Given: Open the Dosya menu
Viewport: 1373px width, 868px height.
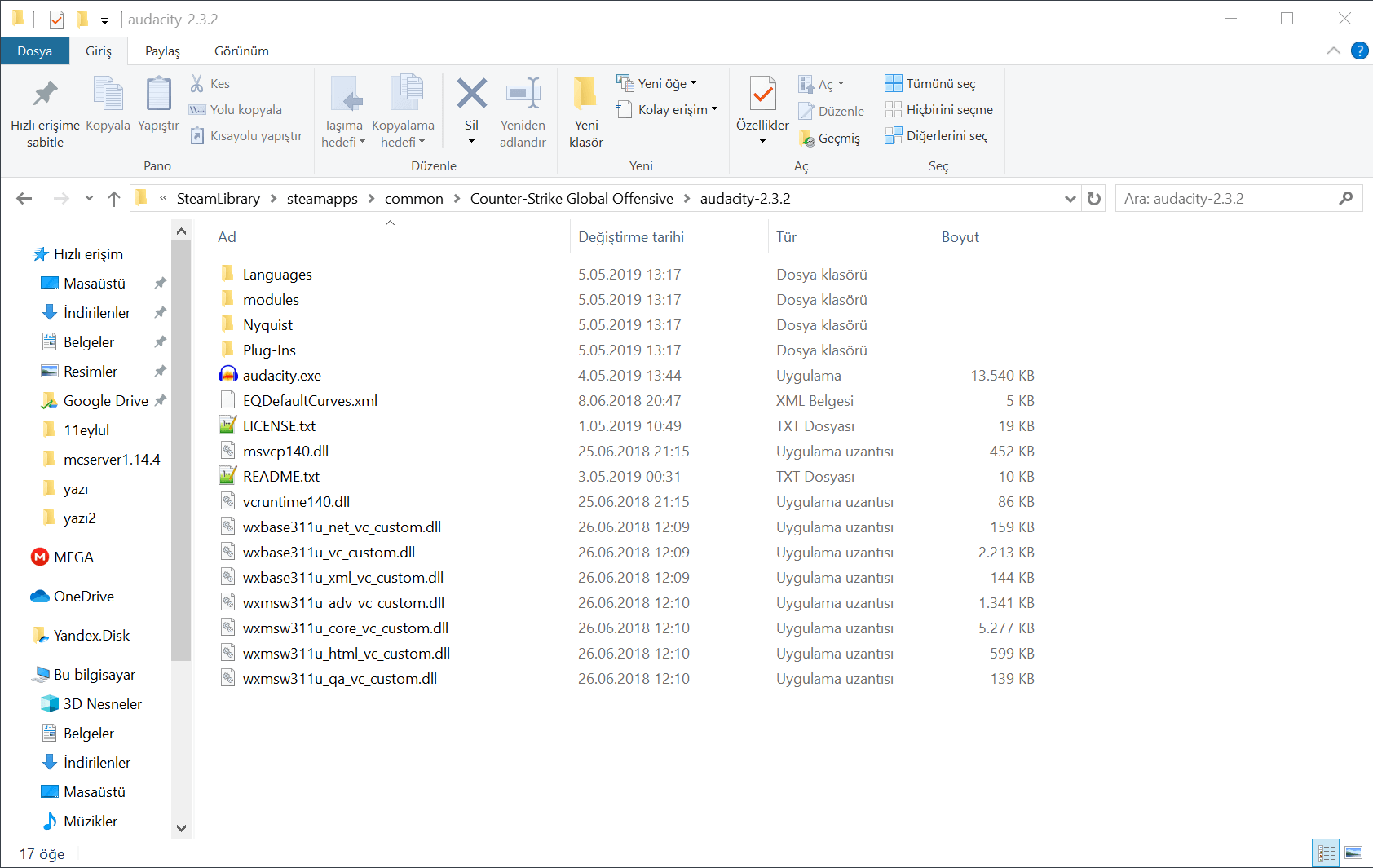Looking at the screenshot, I should (x=34, y=51).
